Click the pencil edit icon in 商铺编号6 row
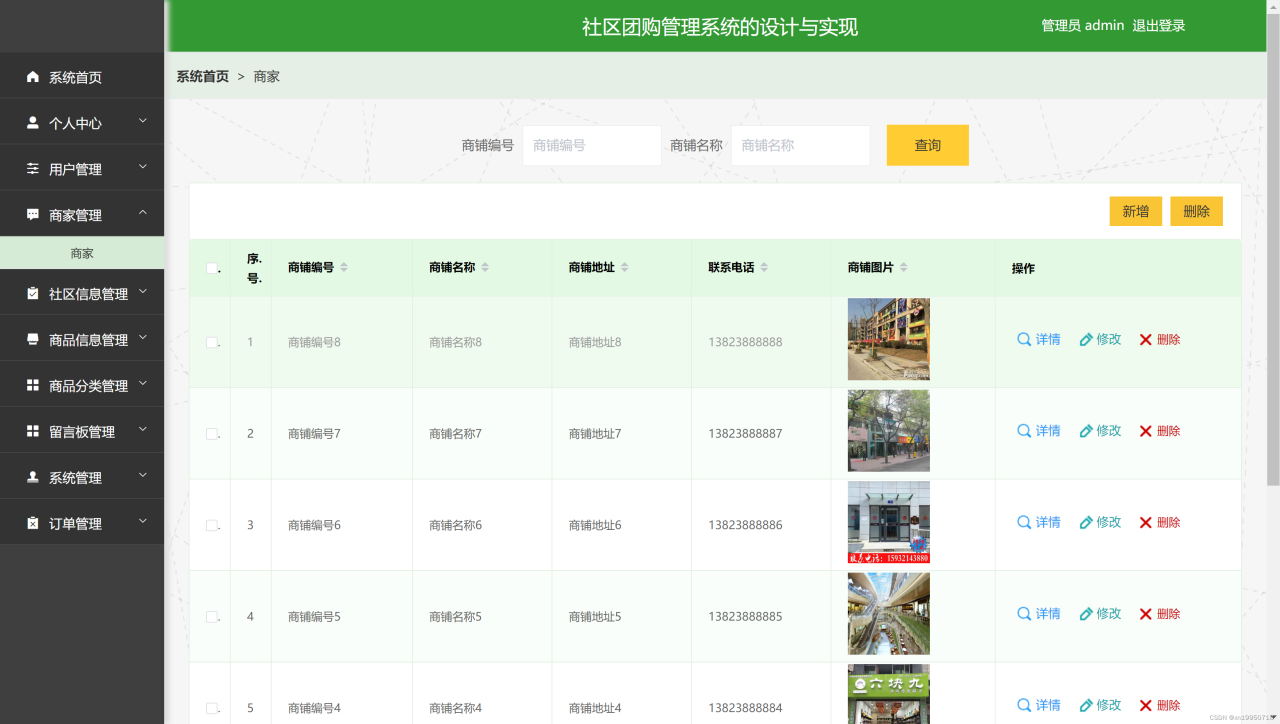 [x=1086, y=523]
